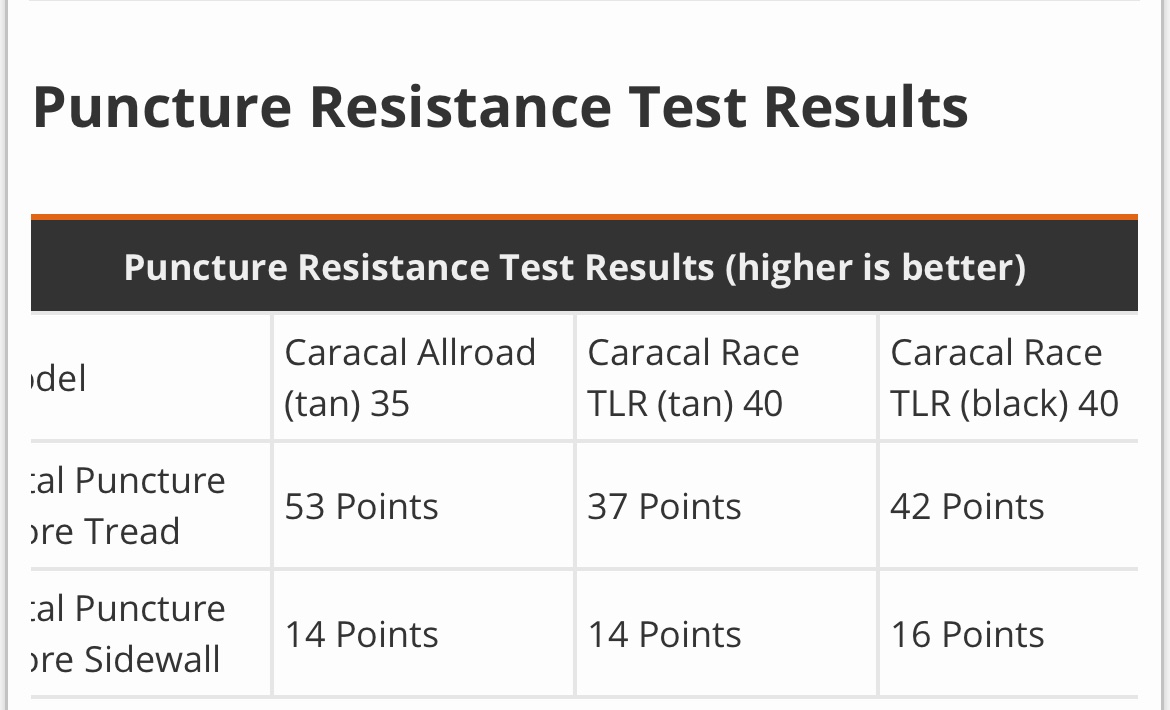Click the "(higher is better)" caption text

pyautogui.click(x=875, y=267)
